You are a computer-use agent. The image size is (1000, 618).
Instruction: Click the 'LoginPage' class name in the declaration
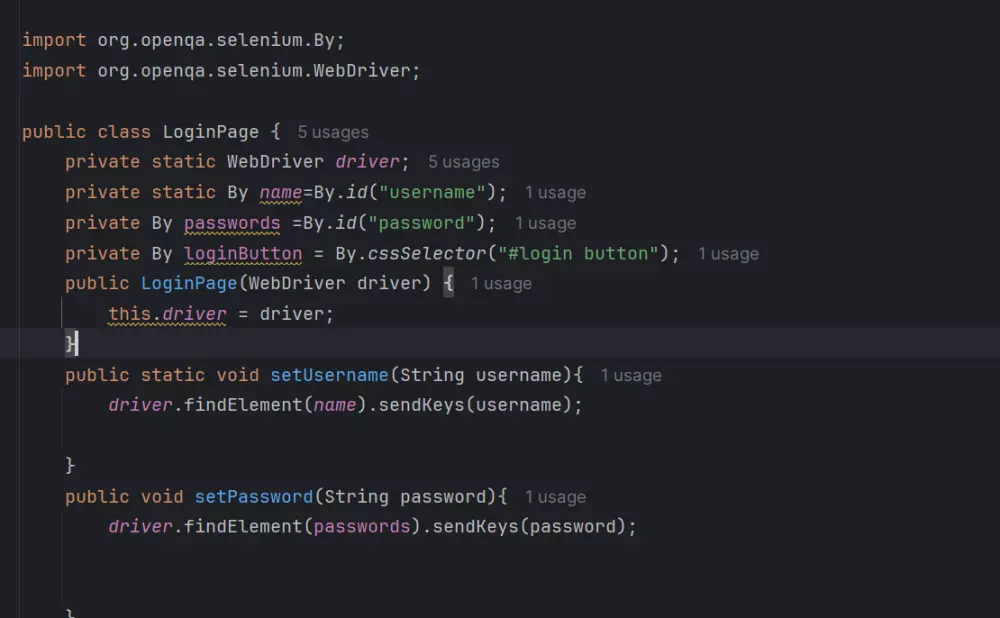tap(210, 132)
